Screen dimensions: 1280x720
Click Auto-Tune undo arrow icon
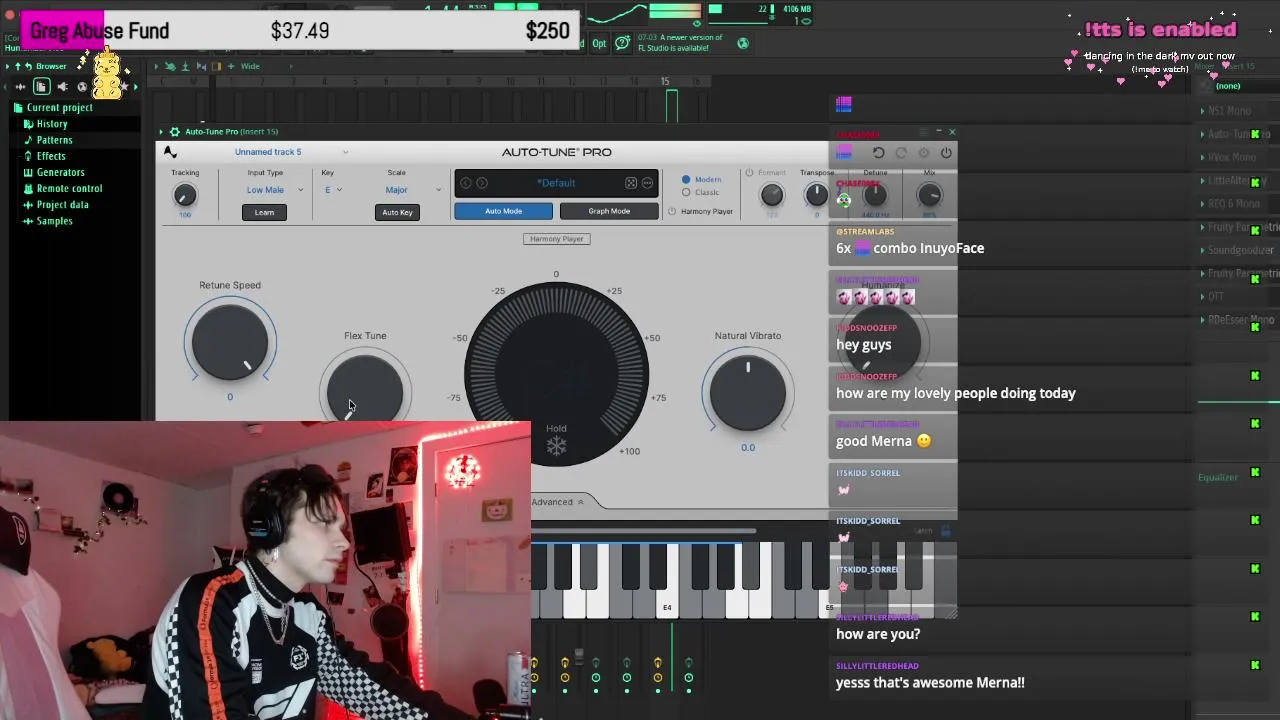pos(878,153)
